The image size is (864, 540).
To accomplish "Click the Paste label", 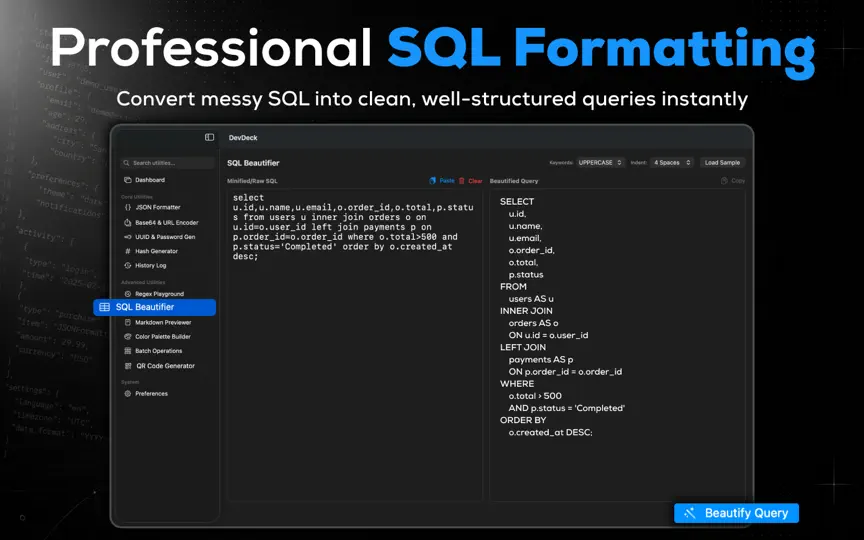I will 447,181.
